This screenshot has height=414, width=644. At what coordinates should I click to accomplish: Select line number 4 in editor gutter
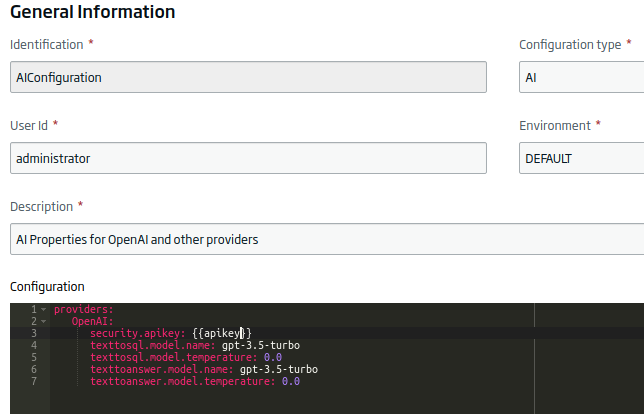click(34, 345)
